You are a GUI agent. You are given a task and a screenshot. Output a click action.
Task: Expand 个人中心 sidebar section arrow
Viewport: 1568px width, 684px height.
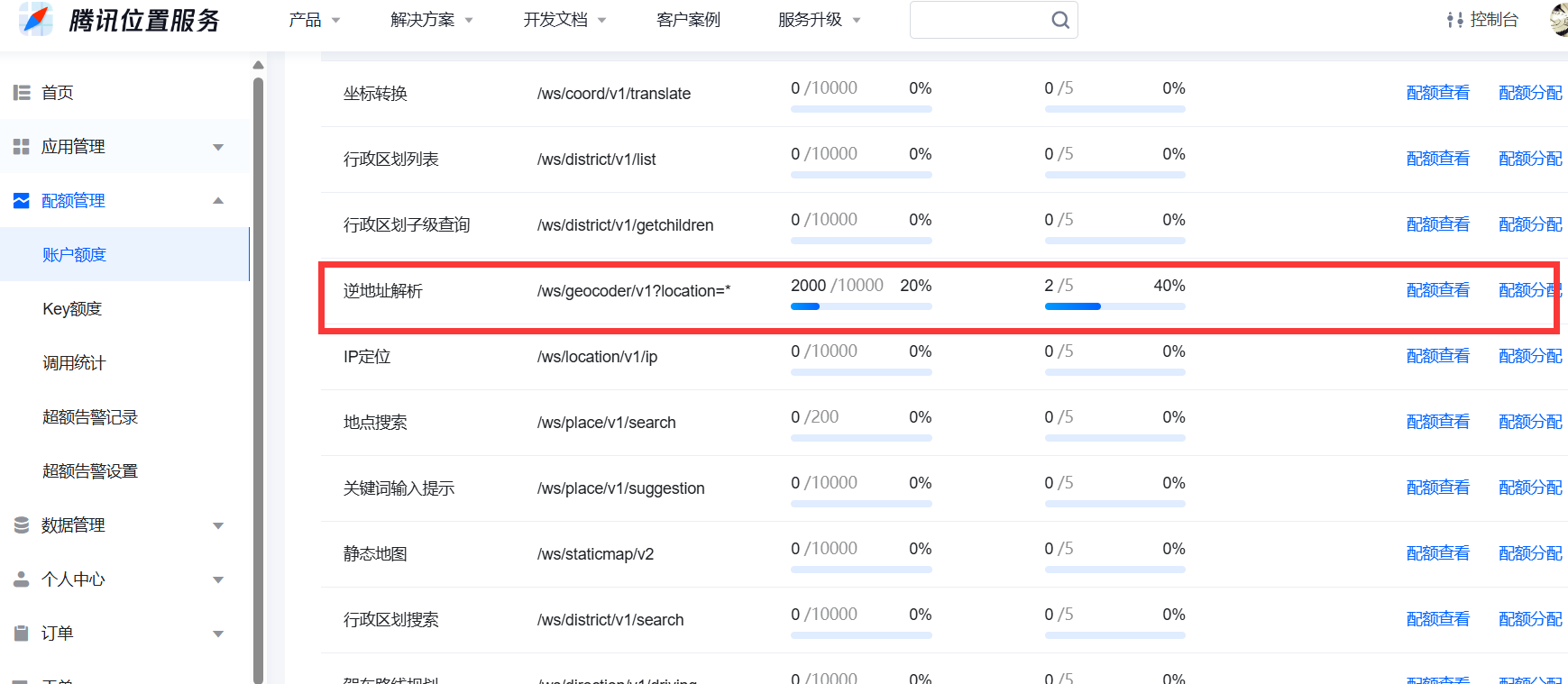point(218,579)
